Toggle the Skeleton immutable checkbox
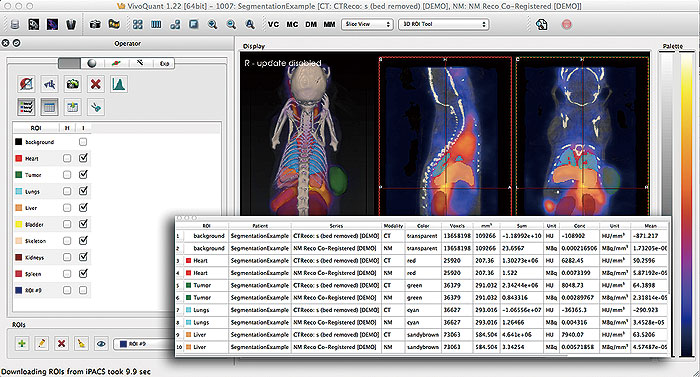 click(83, 240)
